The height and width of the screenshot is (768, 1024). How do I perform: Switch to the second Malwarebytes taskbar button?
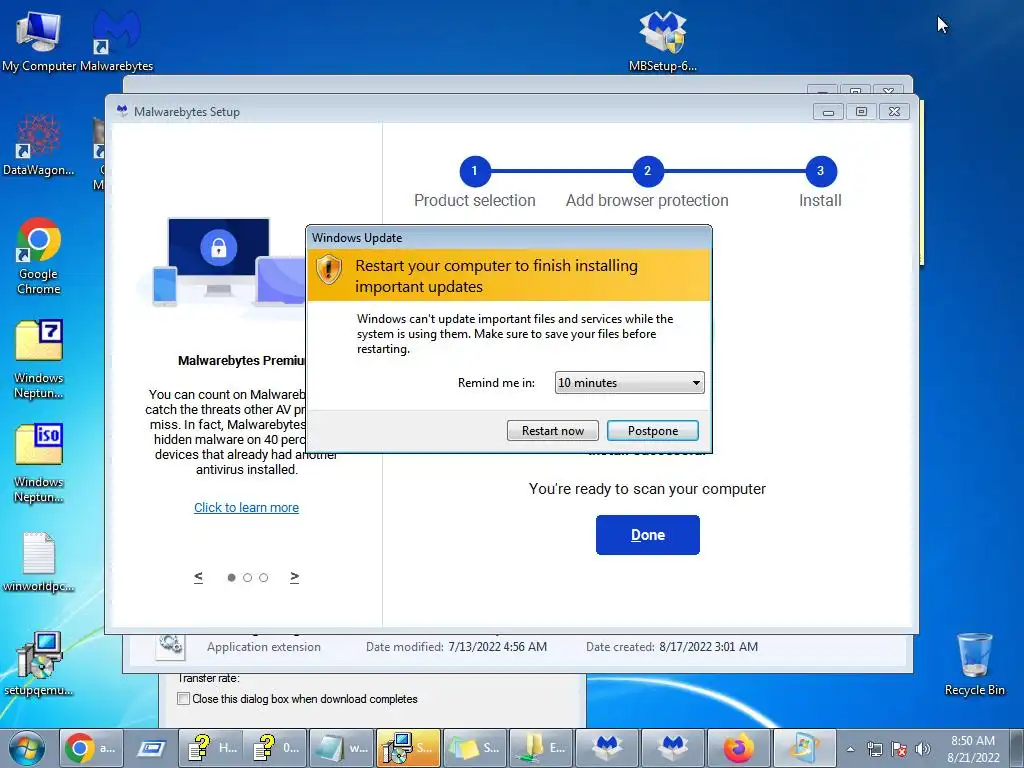pos(673,748)
